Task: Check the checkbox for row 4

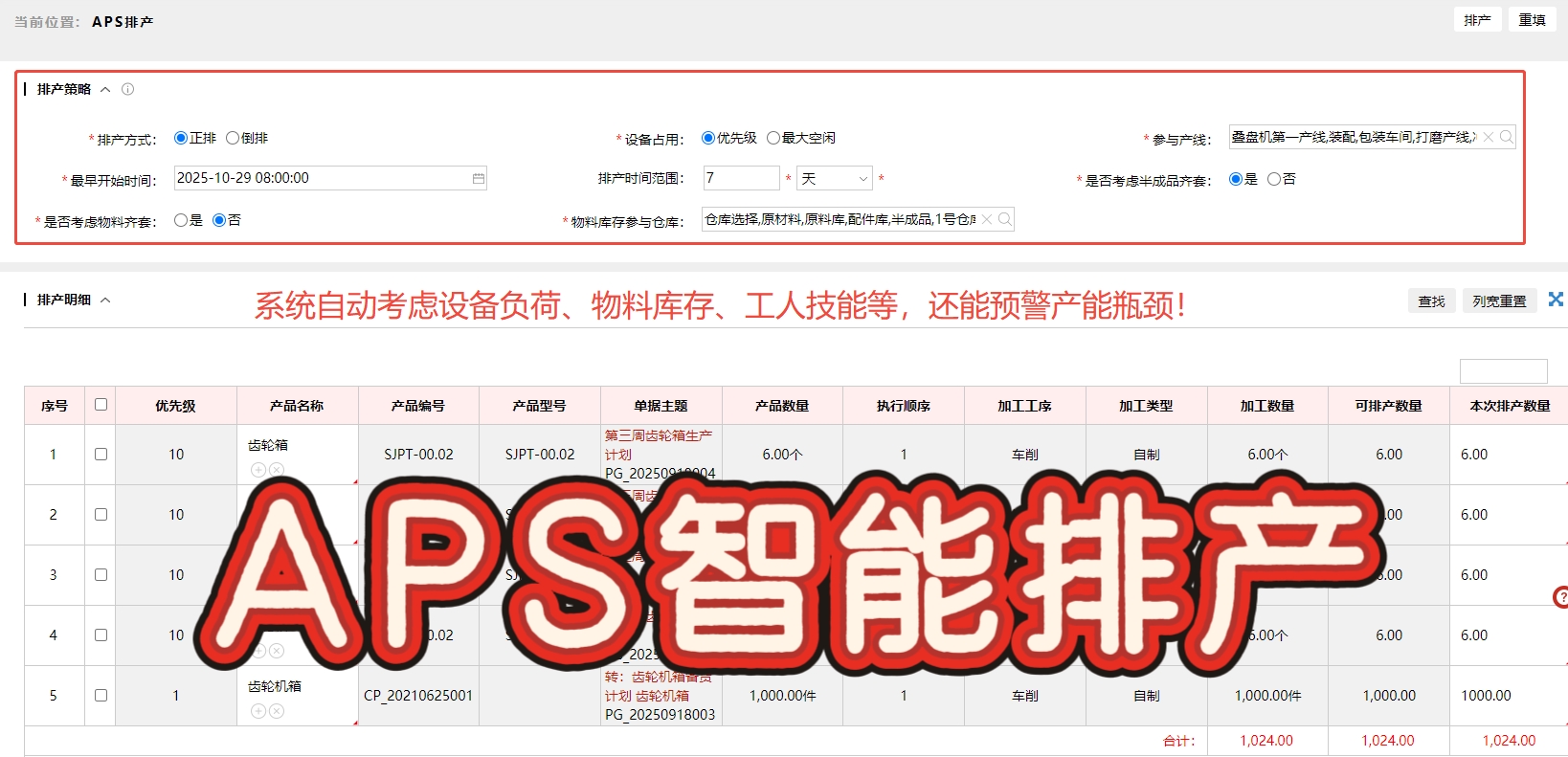Action: 101,635
